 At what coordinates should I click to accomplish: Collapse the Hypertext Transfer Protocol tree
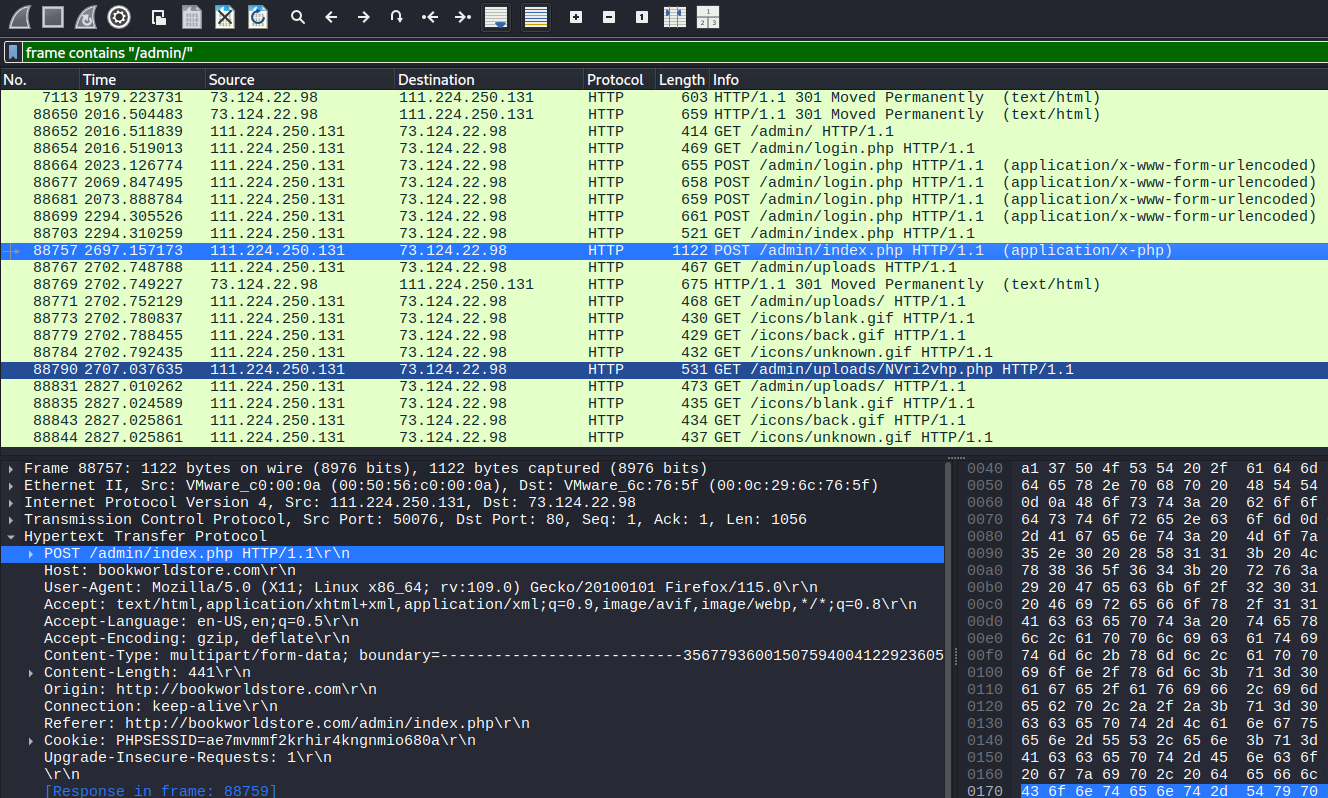click(11, 537)
